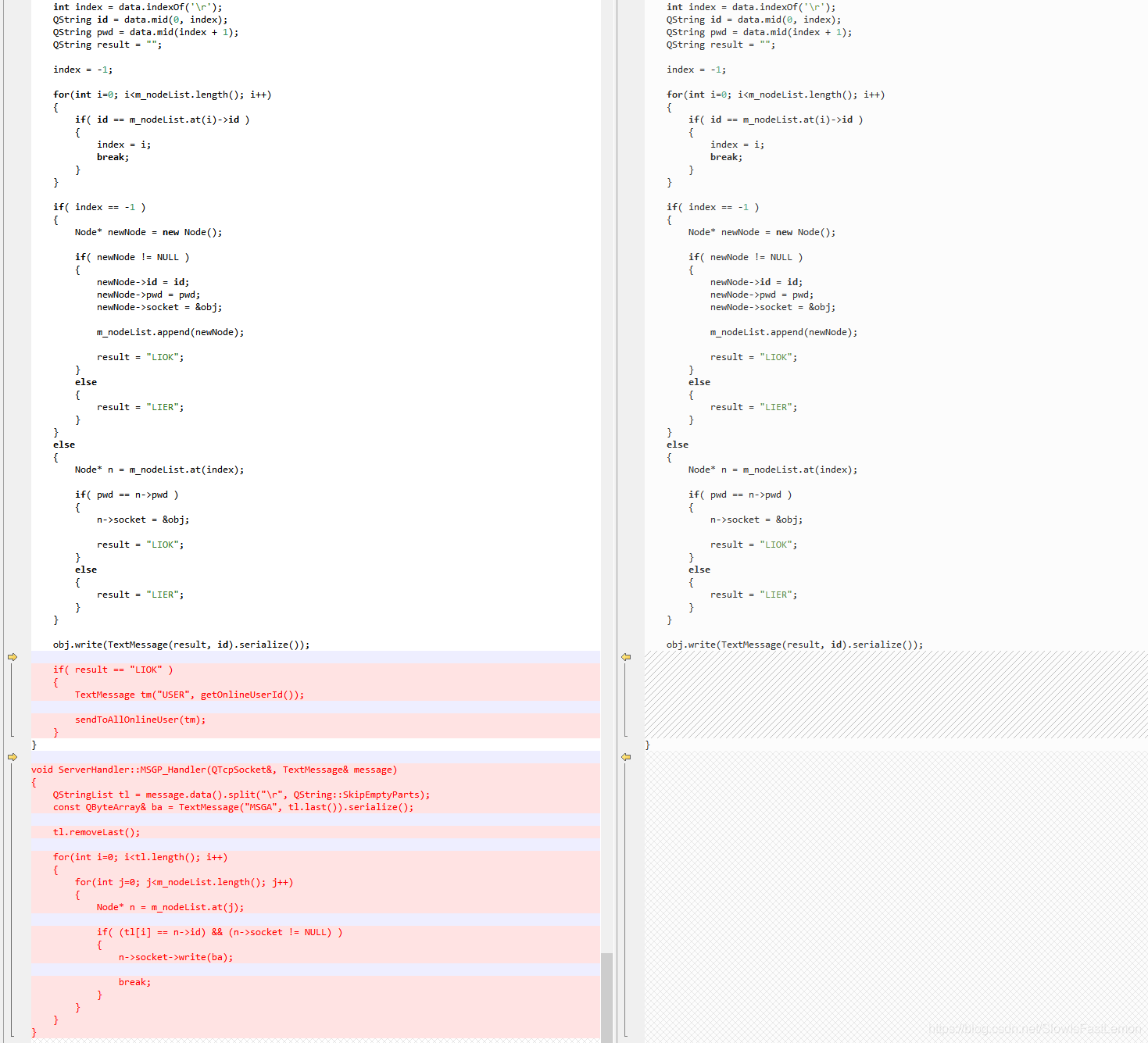Click 'if( newNode != NULL )' in the left pane

click(x=132, y=257)
